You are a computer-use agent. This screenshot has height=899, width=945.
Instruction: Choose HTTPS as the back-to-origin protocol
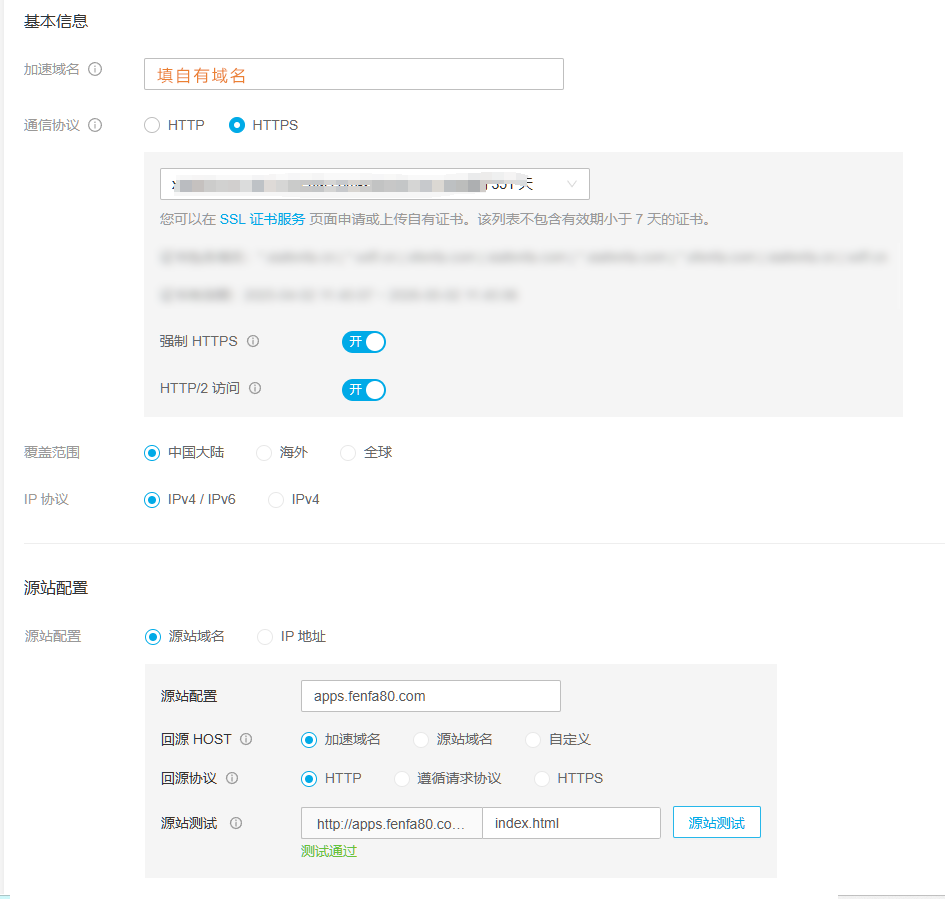point(541,778)
